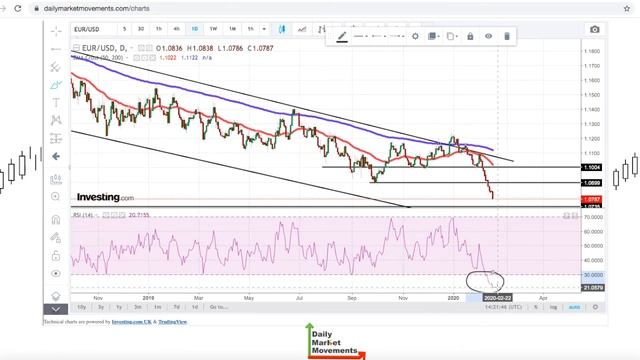Select the trend line drawing tool
This screenshot has width=640, height=360.
pos(56,49)
